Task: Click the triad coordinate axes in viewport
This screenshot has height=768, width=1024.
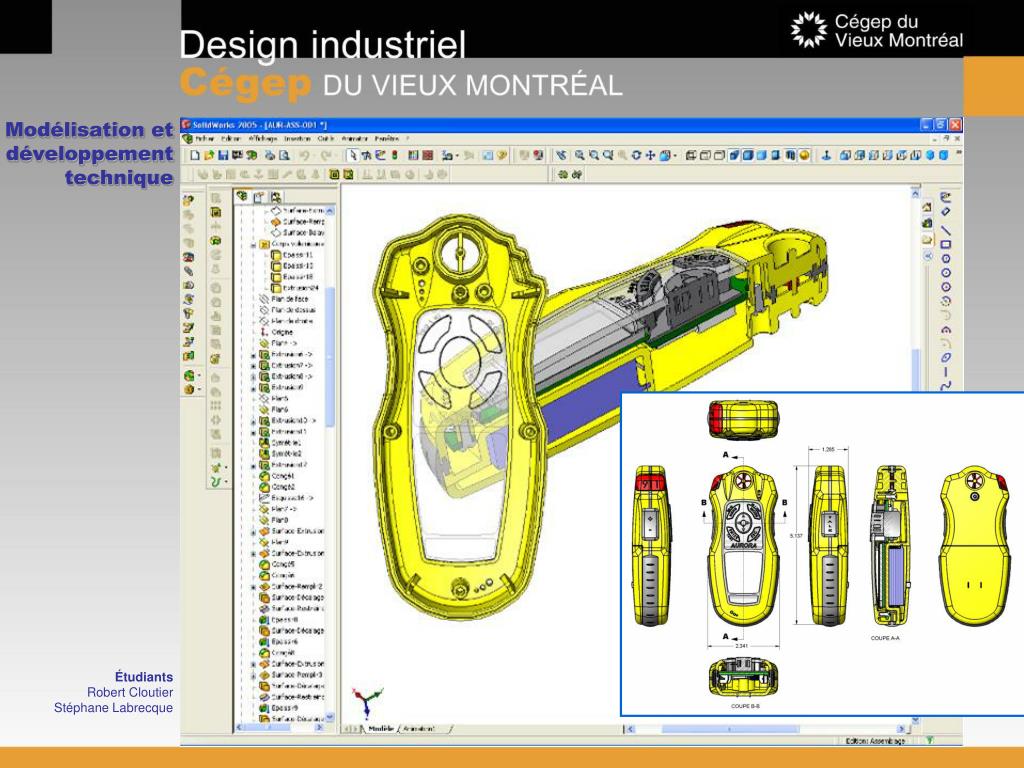Action: coord(368,702)
